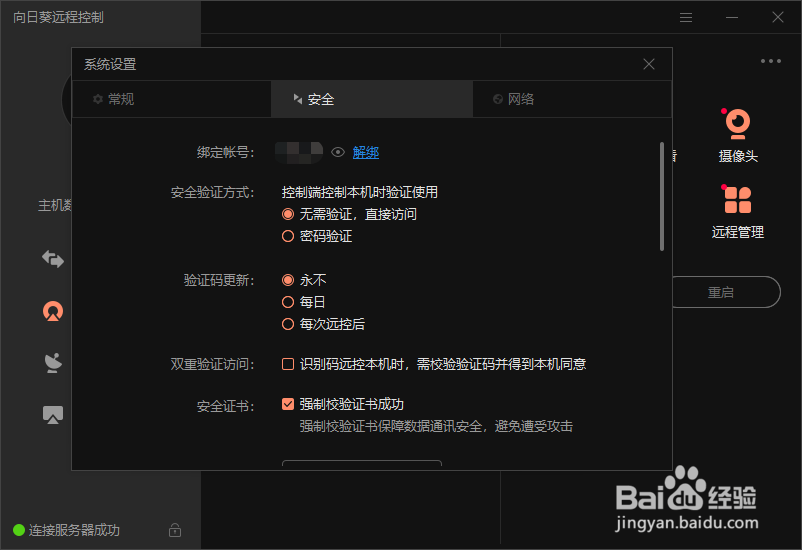Click the 双重验证访问 label

(x=212, y=364)
